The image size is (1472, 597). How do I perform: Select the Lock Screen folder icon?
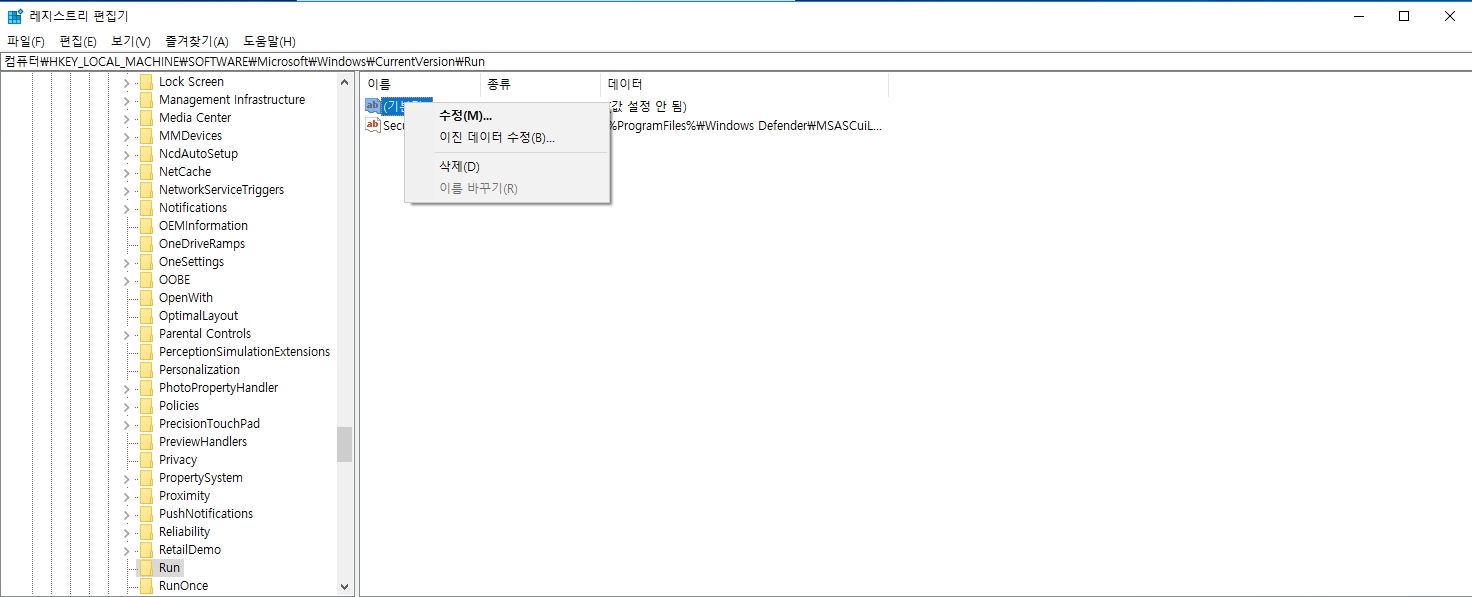click(x=146, y=82)
